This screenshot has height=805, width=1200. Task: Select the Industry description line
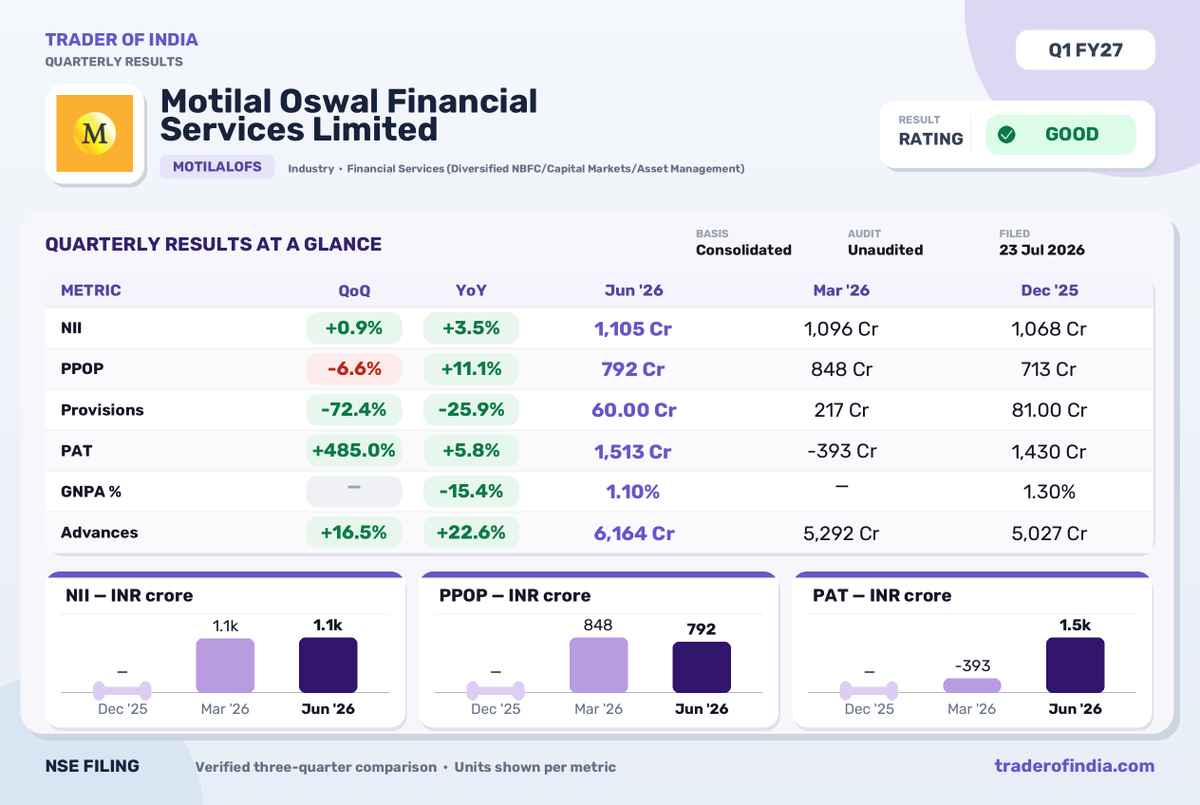[x=516, y=169]
